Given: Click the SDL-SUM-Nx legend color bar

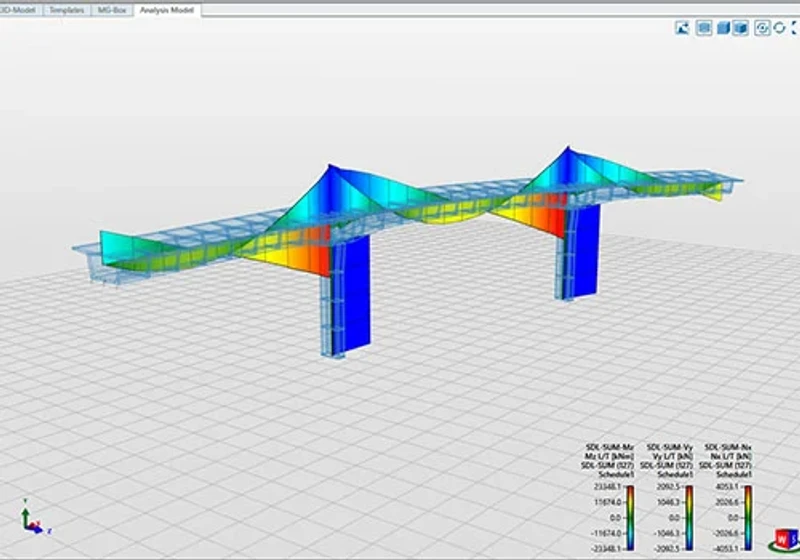Looking at the screenshot, I should (x=747, y=518).
